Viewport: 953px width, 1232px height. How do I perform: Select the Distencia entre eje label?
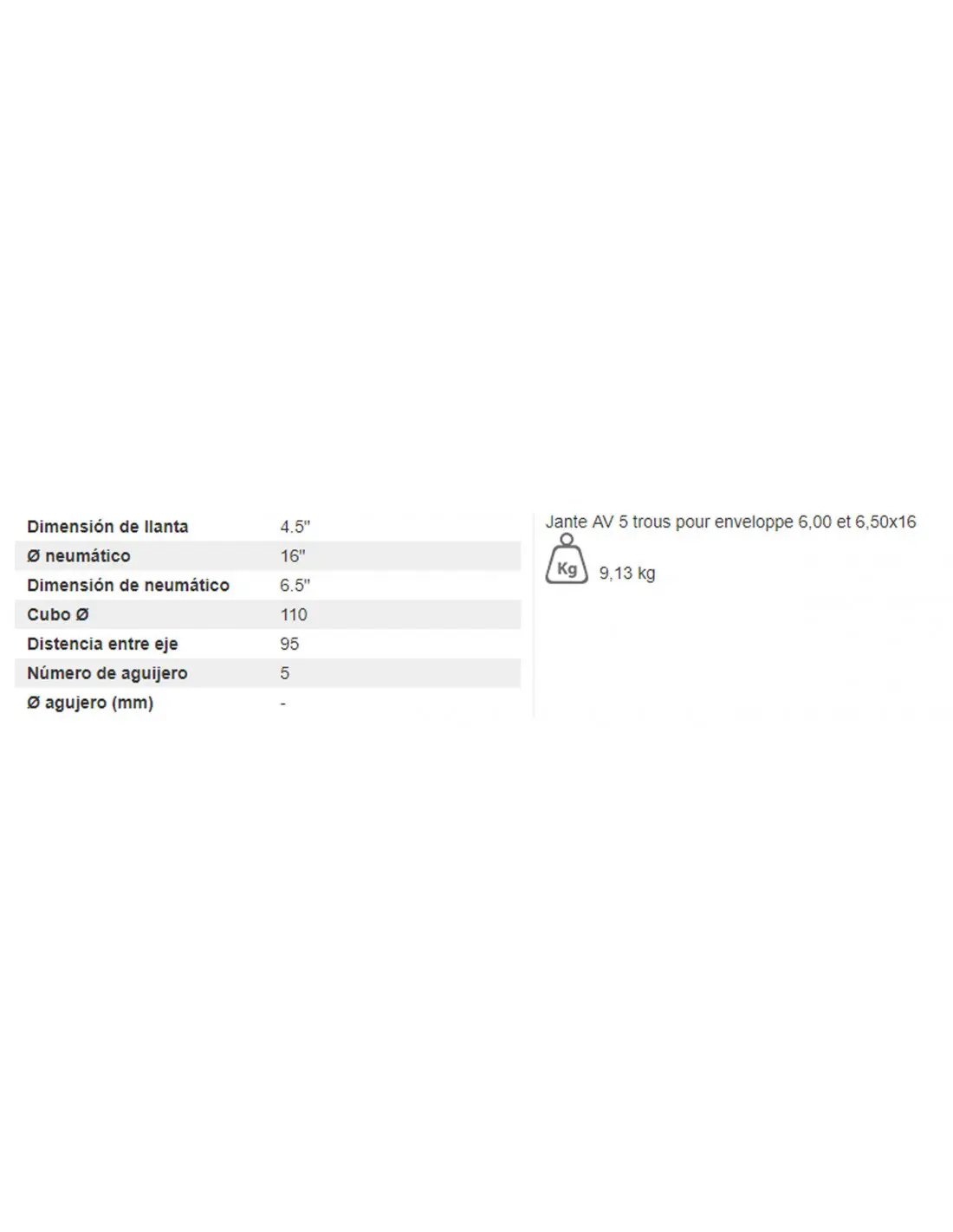pos(102,645)
